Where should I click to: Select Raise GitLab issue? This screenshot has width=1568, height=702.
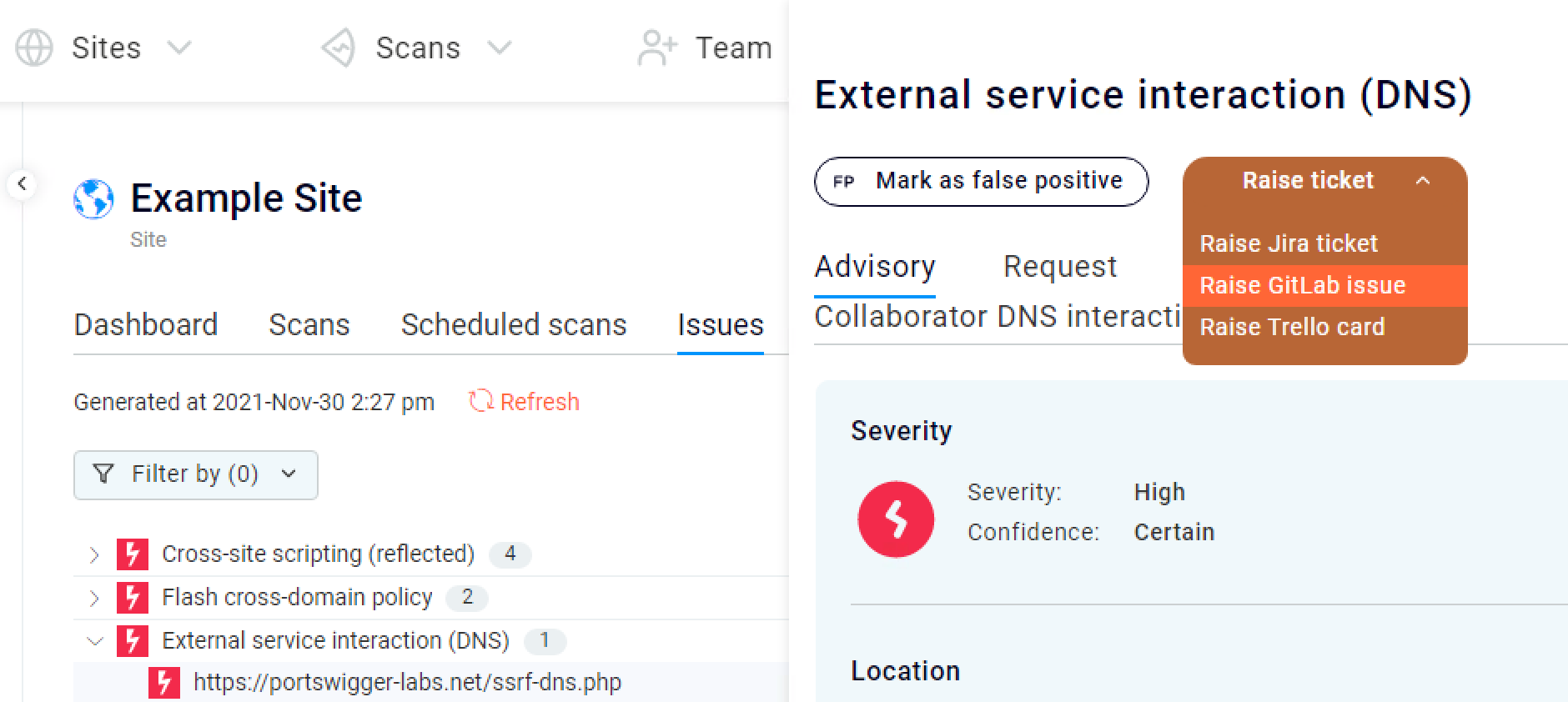pos(1324,285)
